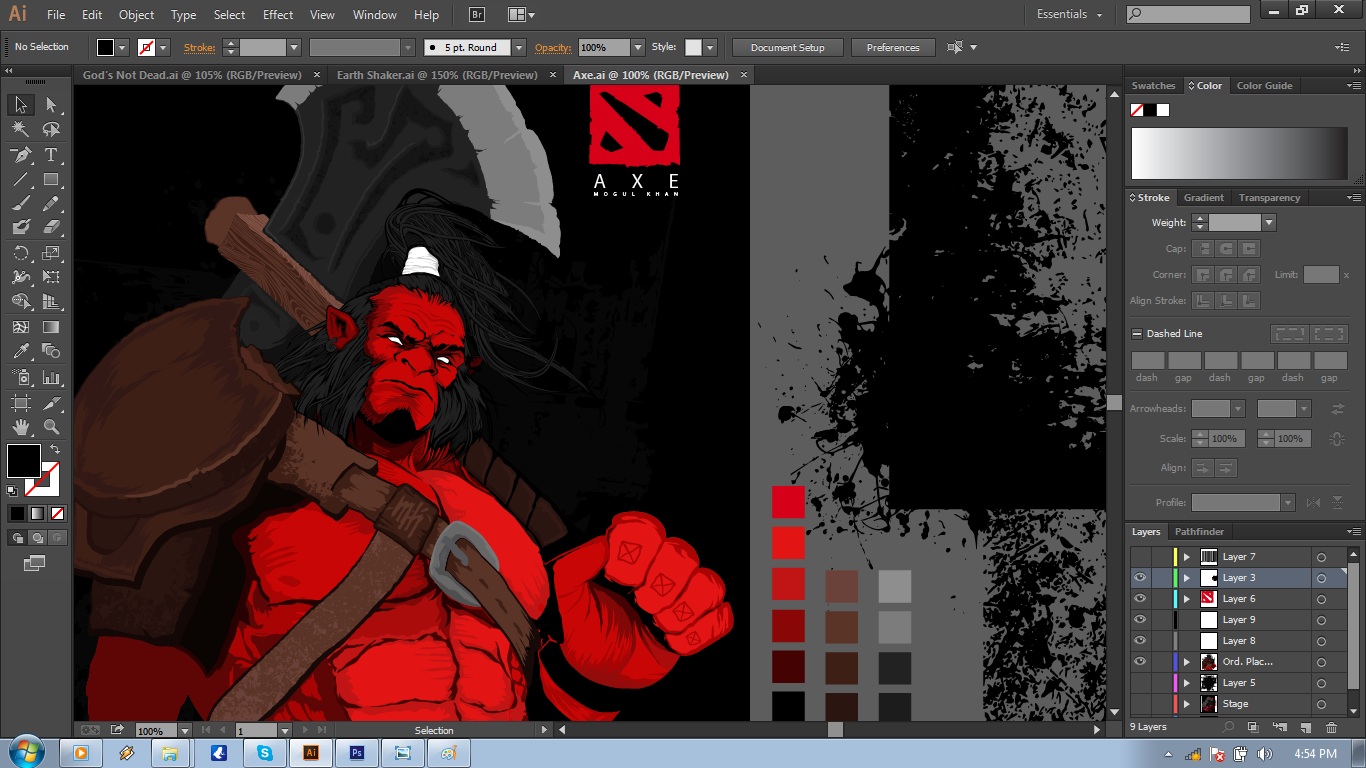Open the File menu

point(56,15)
